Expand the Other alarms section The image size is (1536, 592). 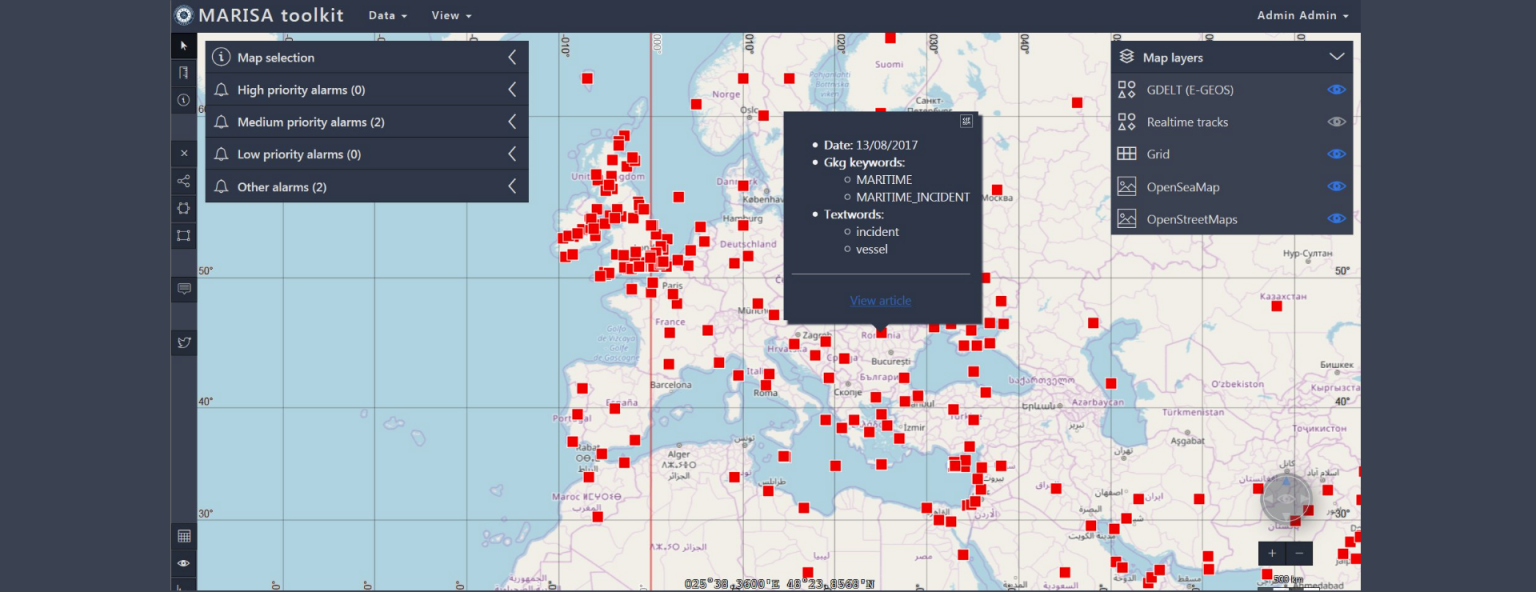pos(512,186)
